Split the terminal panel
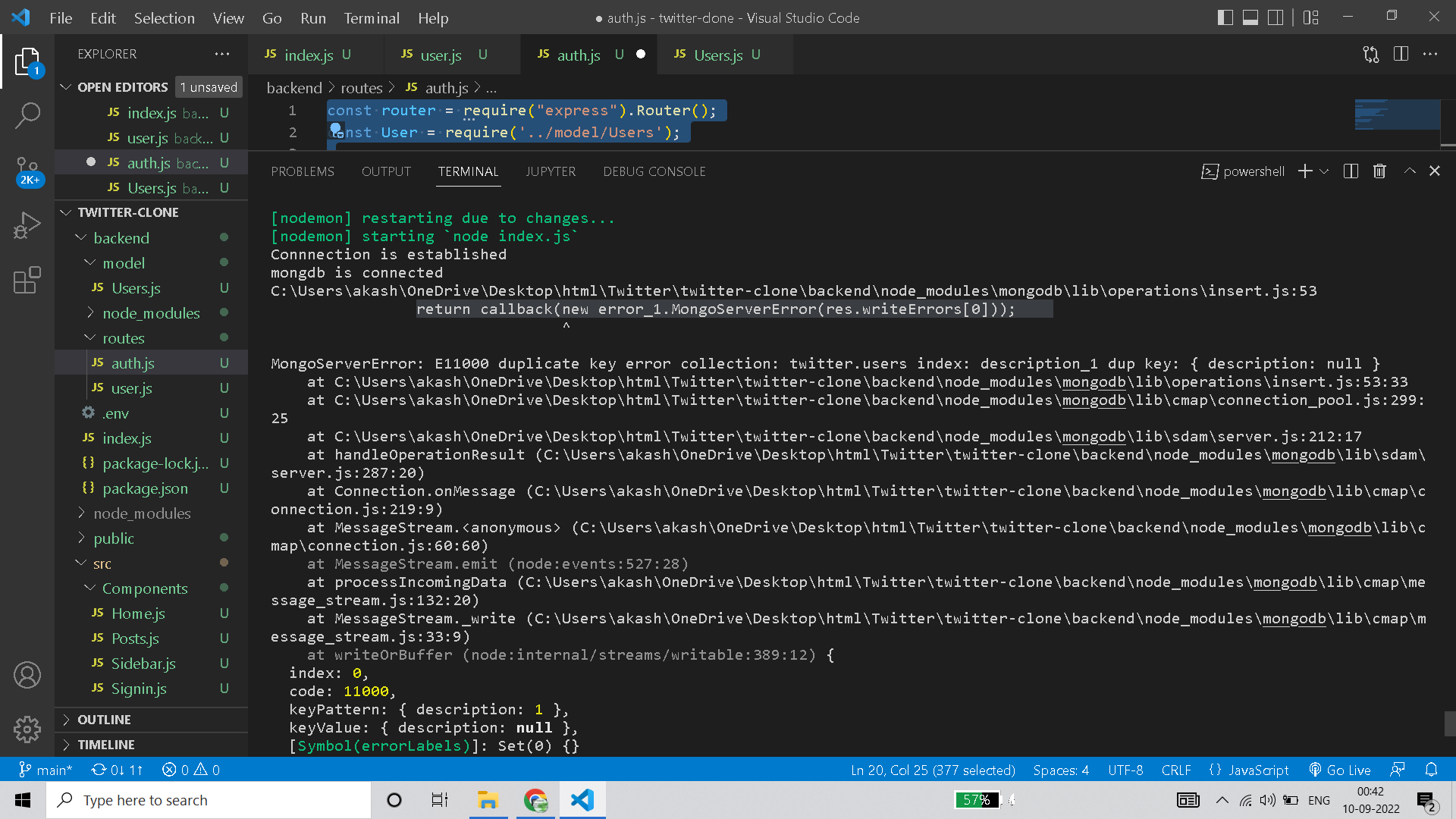Image resolution: width=1456 pixels, height=819 pixels. coord(1351,171)
